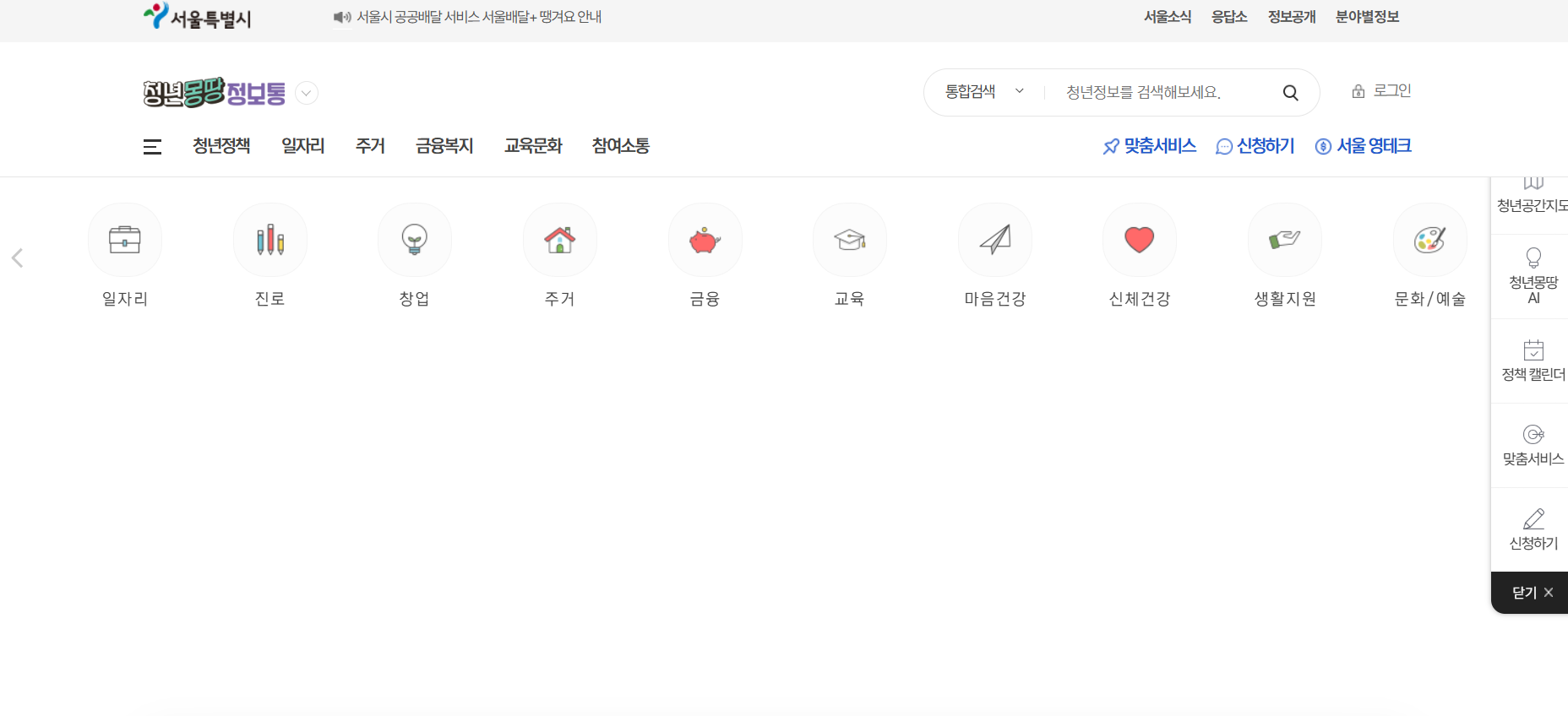1568x716 pixels.
Task: Click the speaker announcement icon
Action: tap(342, 17)
